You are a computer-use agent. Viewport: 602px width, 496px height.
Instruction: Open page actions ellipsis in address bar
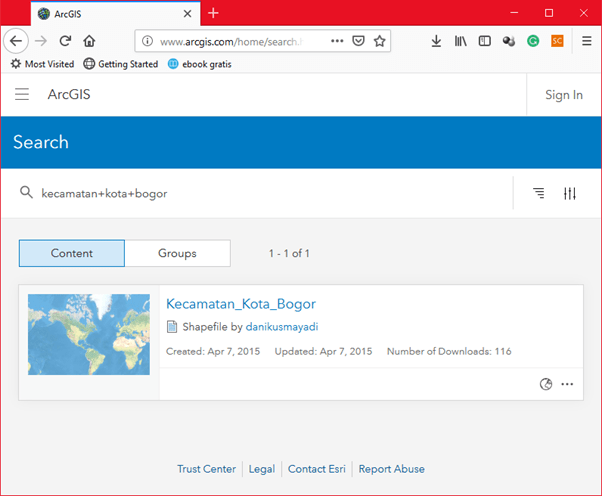click(x=336, y=41)
